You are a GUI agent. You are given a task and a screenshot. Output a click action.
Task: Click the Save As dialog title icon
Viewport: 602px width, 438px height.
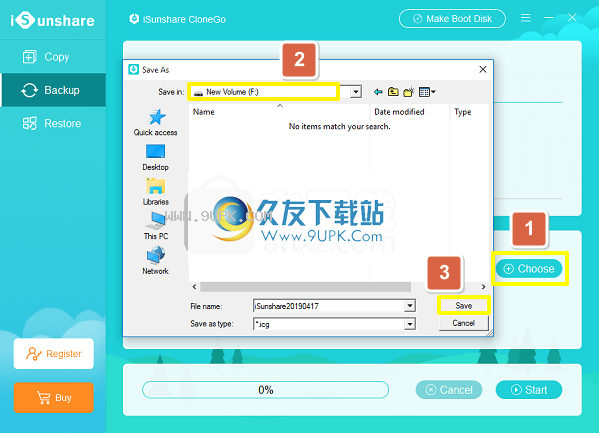point(133,69)
